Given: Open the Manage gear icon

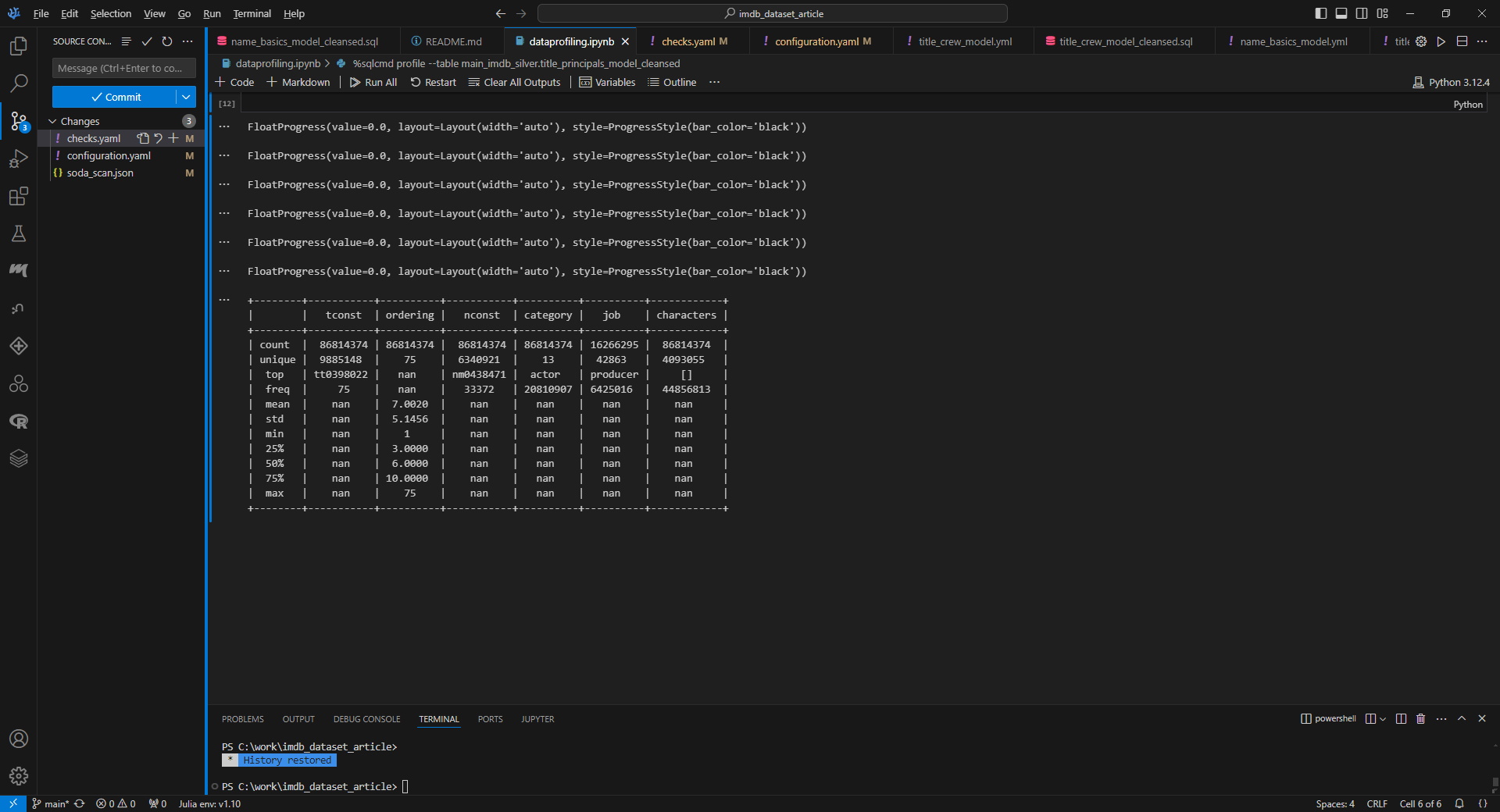Looking at the screenshot, I should click(19, 776).
